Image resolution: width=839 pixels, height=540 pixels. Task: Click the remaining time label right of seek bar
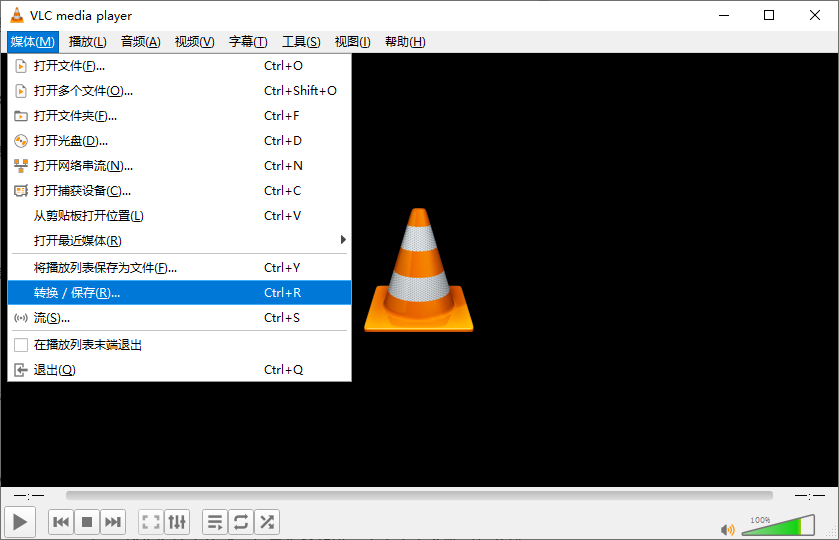(810, 496)
